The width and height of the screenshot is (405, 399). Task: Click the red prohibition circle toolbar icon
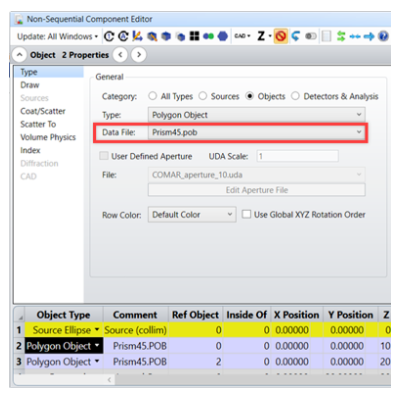click(281, 36)
